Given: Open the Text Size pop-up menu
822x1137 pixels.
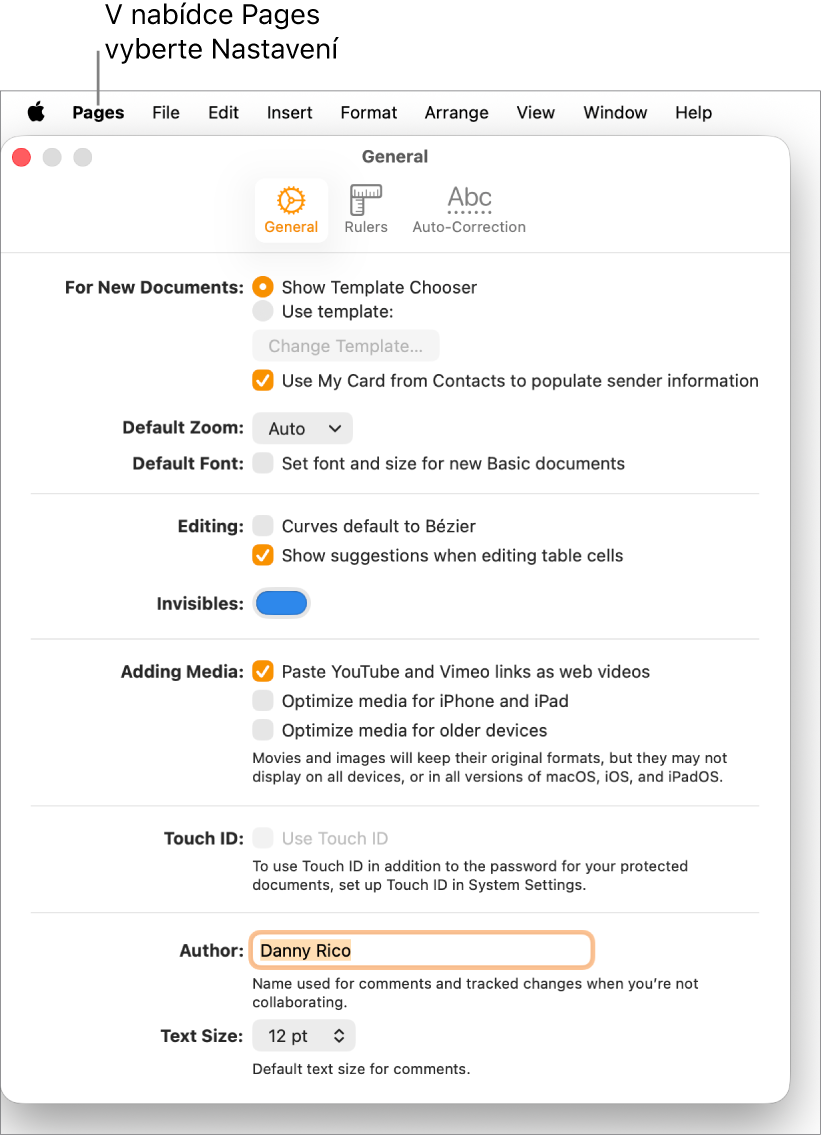Looking at the screenshot, I should click(304, 1036).
